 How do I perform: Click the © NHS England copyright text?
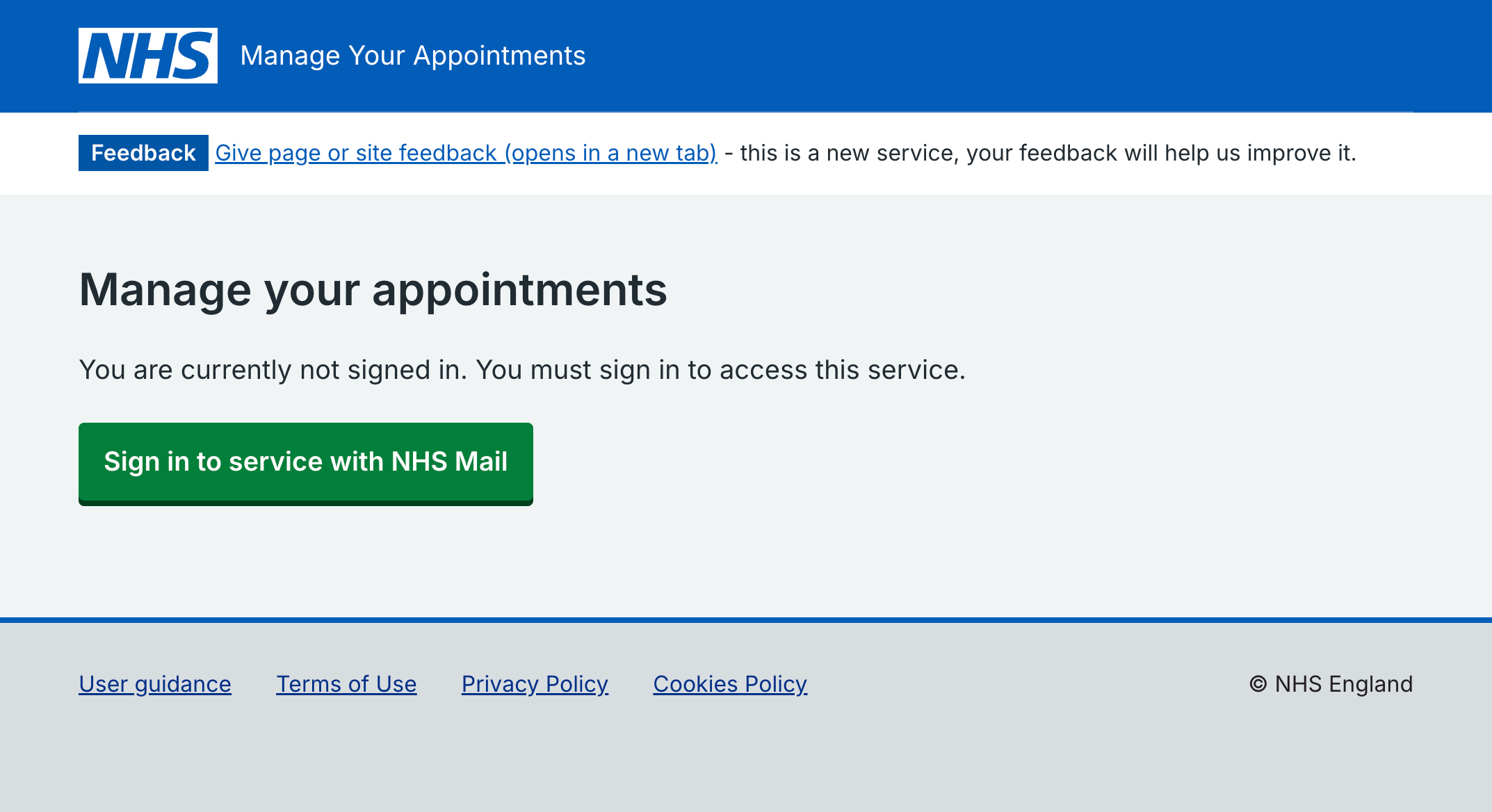tap(1331, 684)
